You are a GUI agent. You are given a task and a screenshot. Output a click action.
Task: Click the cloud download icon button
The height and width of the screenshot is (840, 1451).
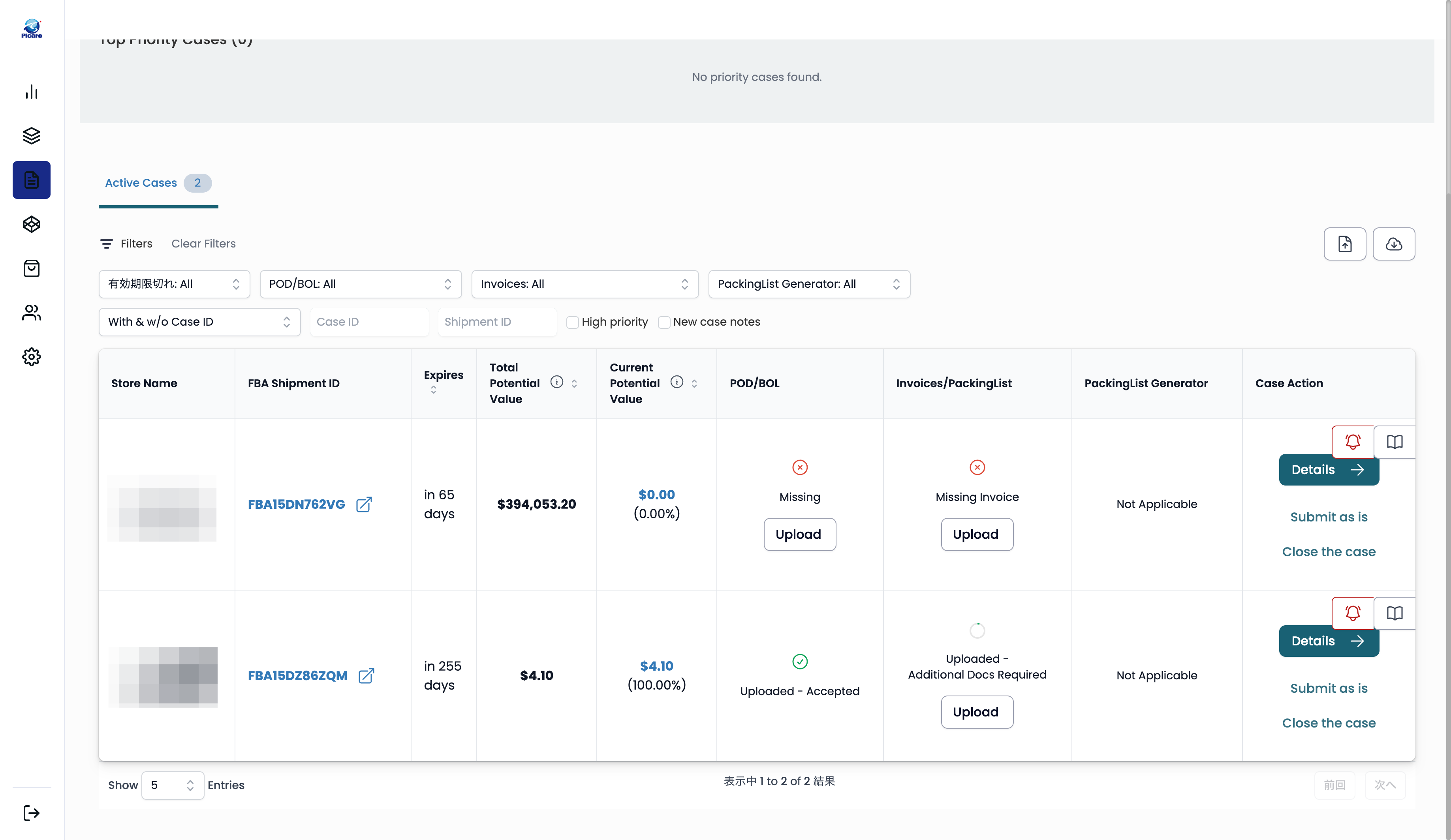[1393, 244]
